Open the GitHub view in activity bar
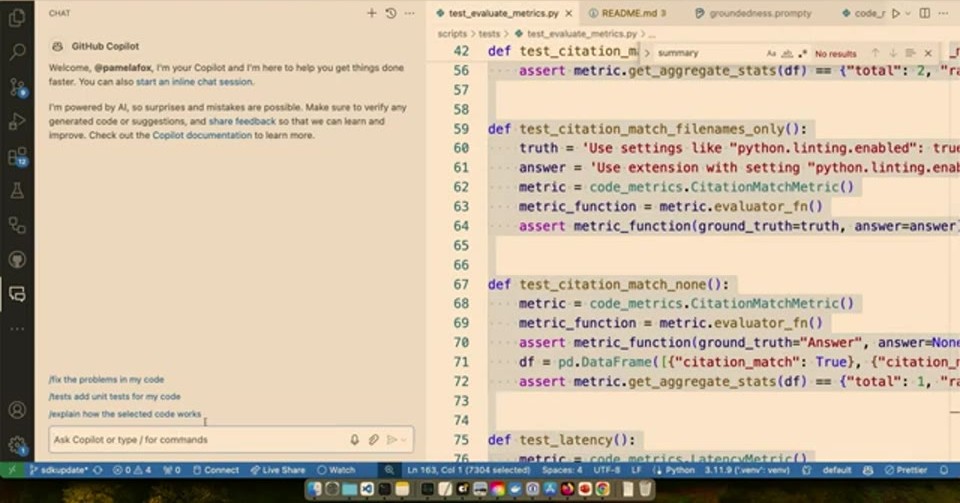Viewport: 960px width, 503px height. [x=17, y=259]
